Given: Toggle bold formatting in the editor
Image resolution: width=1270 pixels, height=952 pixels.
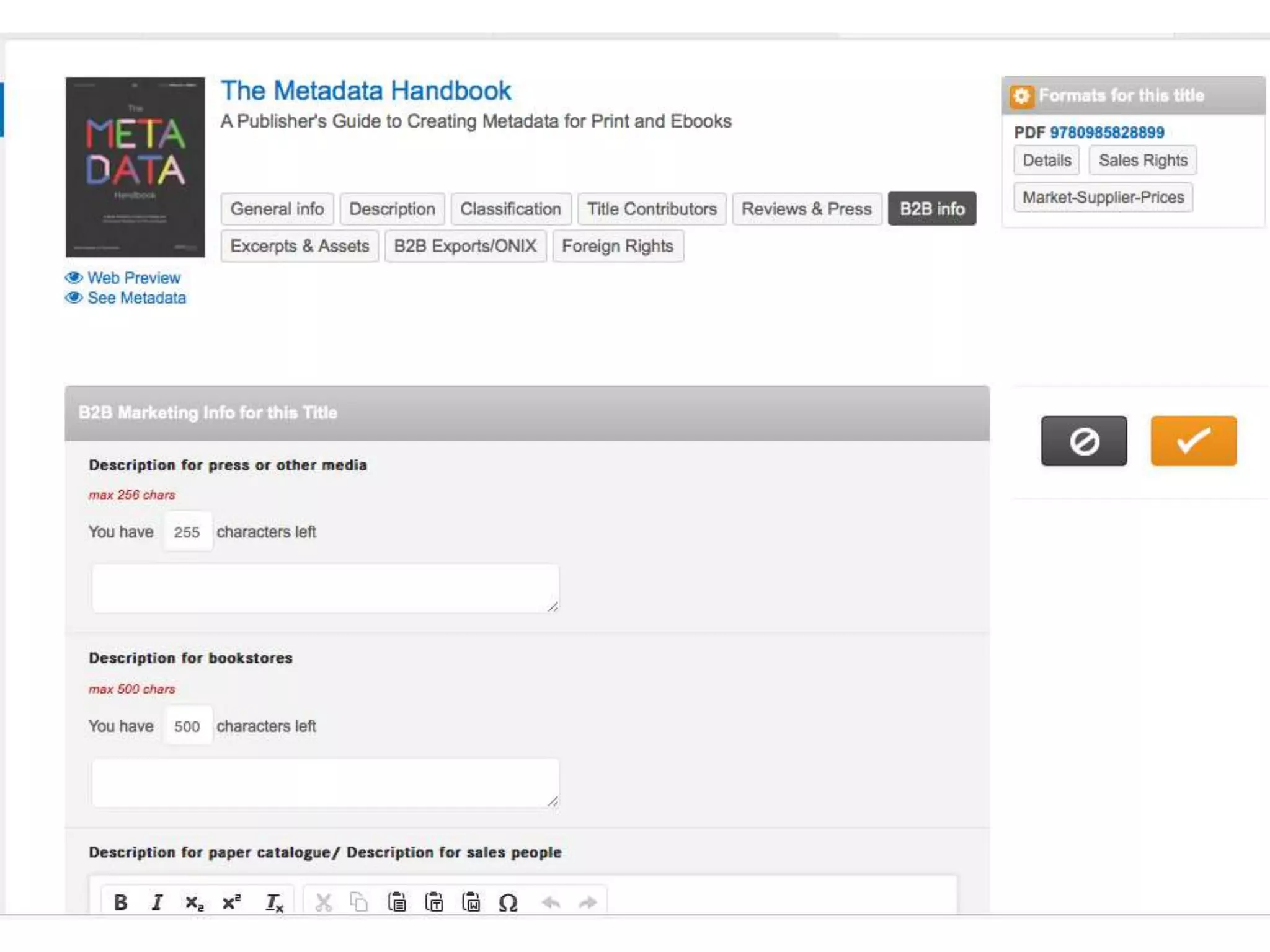Looking at the screenshot, I should (x=121, y=902).
